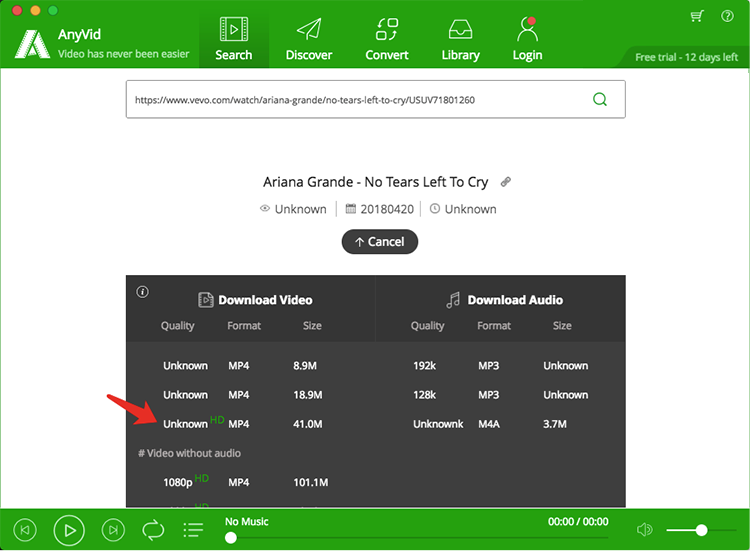Adjust the volume slider
Screen dimensions: 750x551
tap(701, 530)
